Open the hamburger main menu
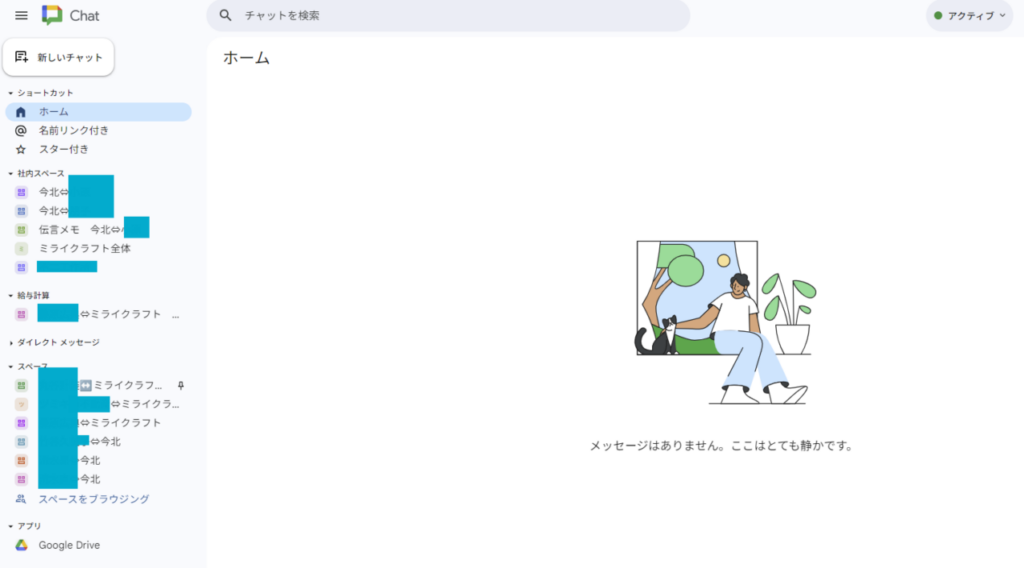Image resolution: width=1024 pixels, height=568 pixels. point(21,16)
